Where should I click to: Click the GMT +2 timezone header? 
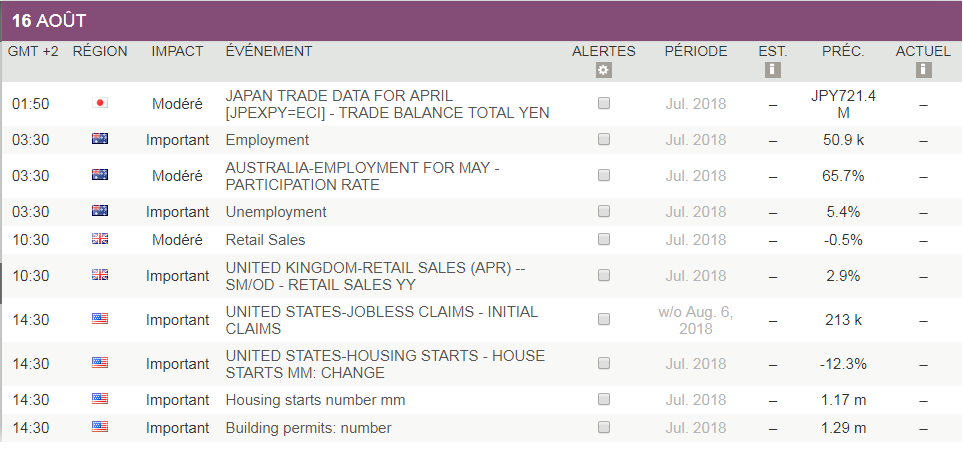(x=33, y=51)
